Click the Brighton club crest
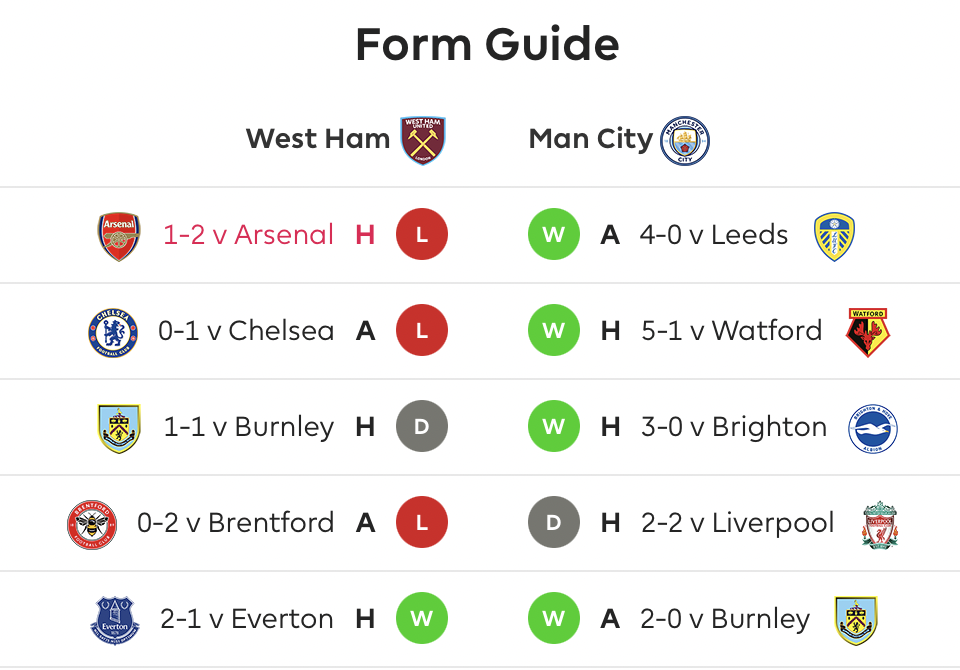960x670 pixels. [x=873, y=428]
